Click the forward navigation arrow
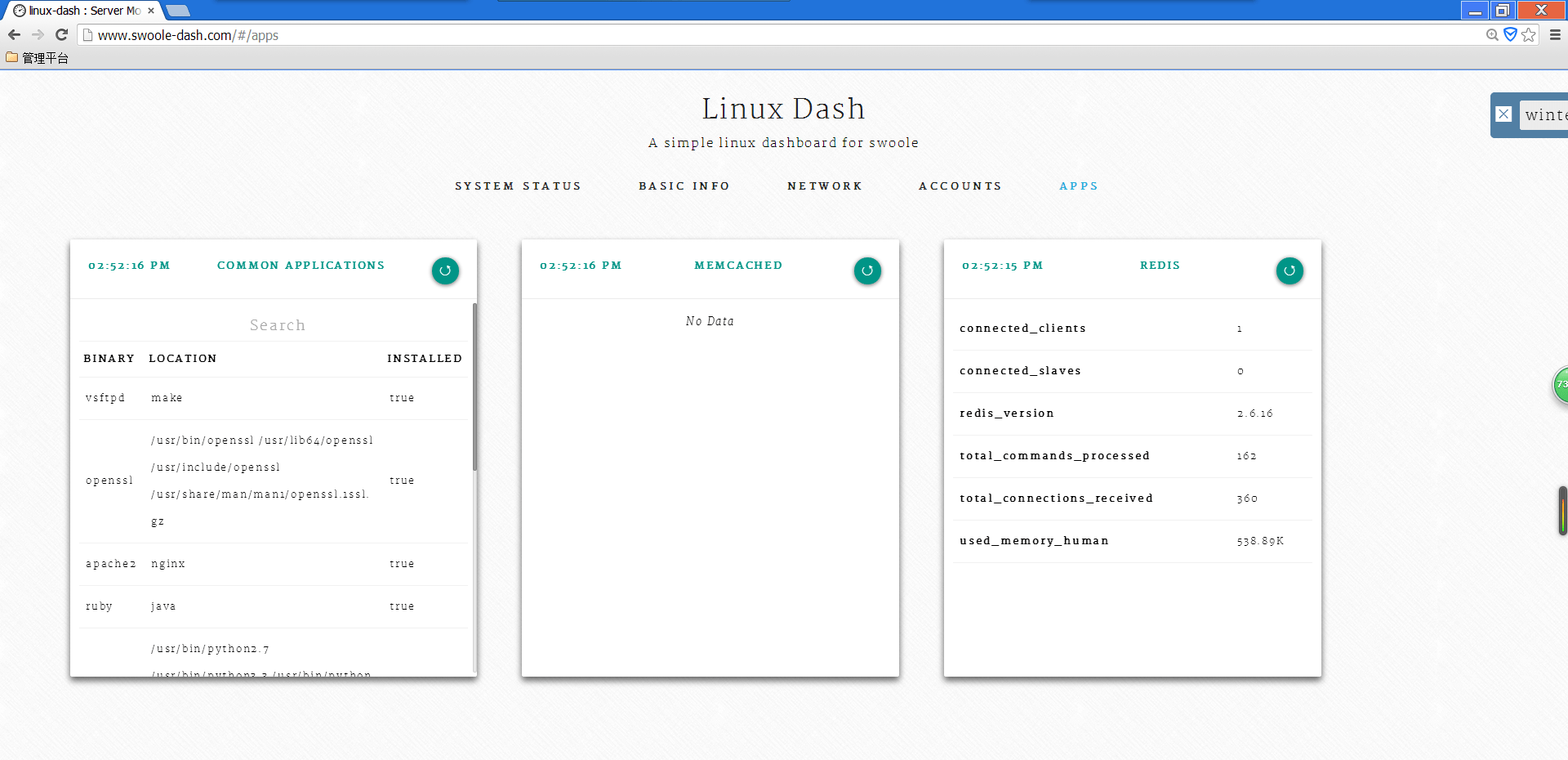The image size is (1568, 760). [x=38, y=34]
